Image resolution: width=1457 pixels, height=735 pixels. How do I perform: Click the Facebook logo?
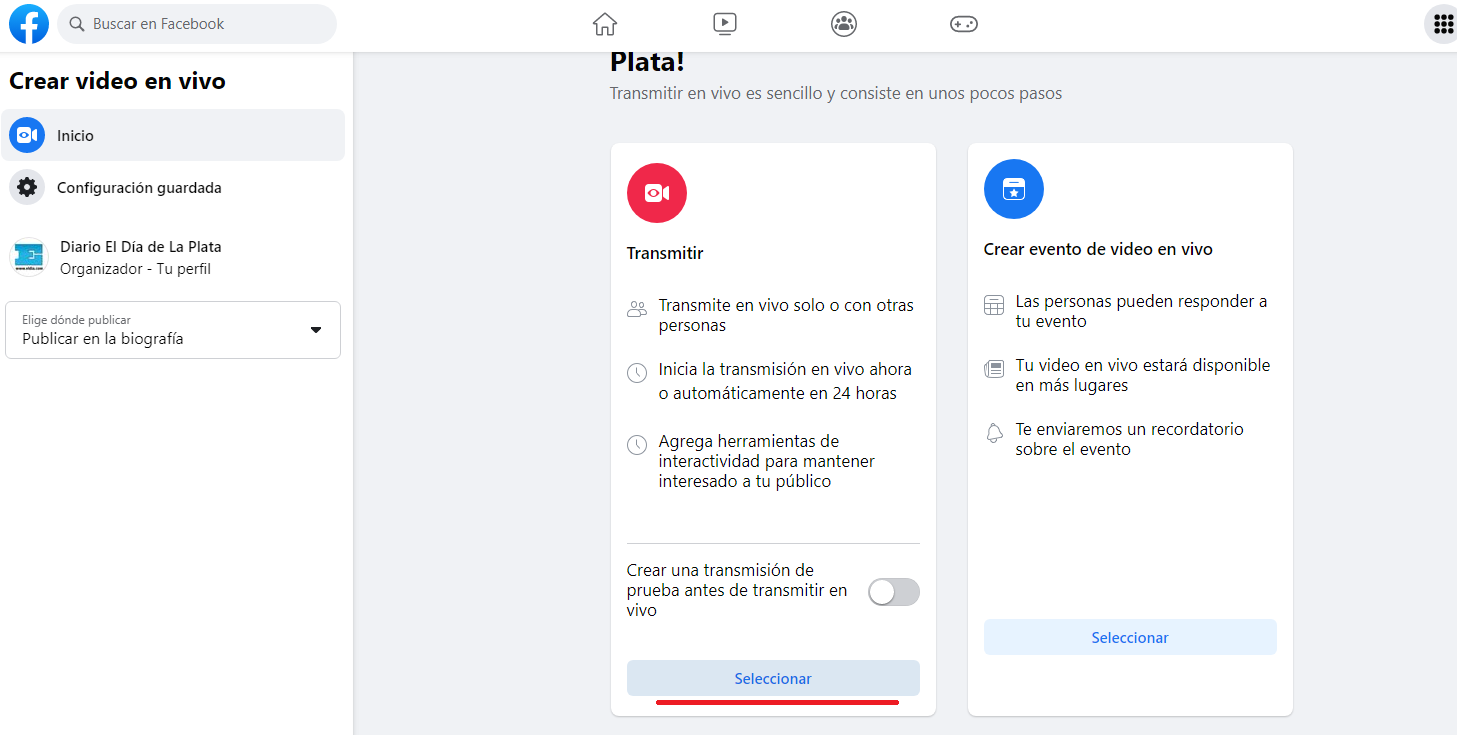pos(28,23)
